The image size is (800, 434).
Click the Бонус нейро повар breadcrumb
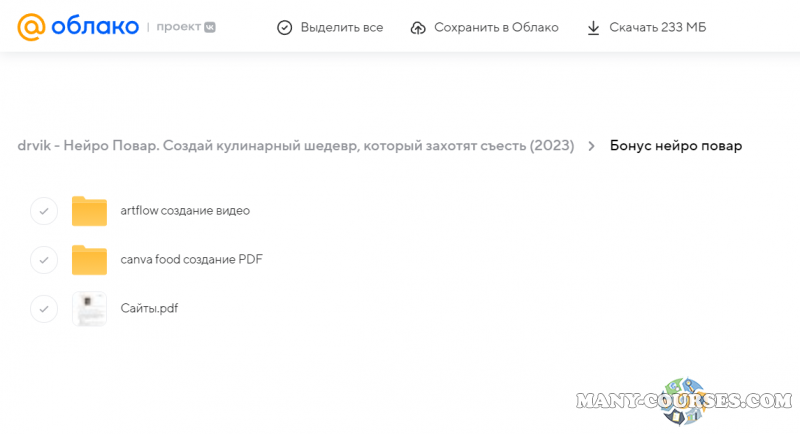click(675, 146)
